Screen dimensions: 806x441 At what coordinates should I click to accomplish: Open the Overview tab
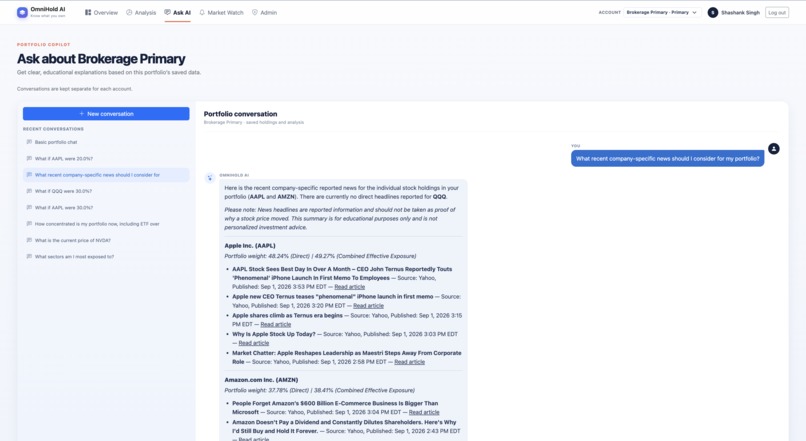(101, 12)
